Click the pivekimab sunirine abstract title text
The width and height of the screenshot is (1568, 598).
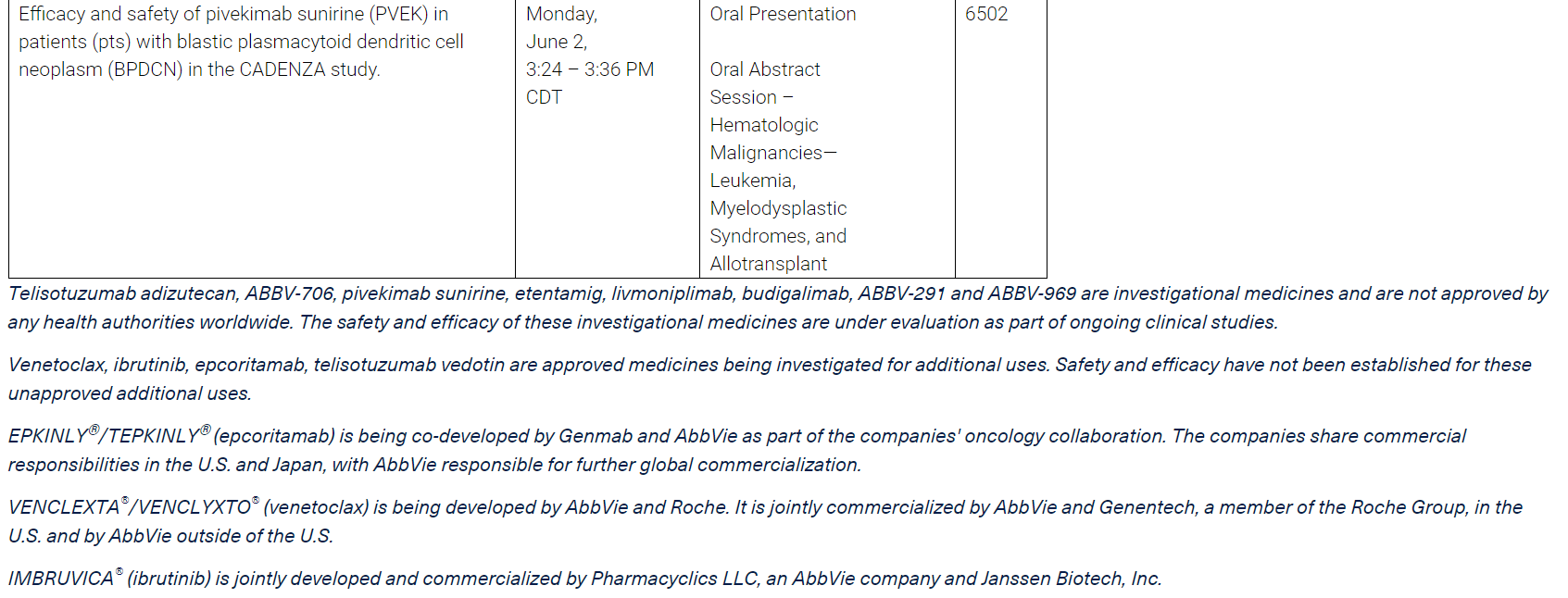(241, 42)
